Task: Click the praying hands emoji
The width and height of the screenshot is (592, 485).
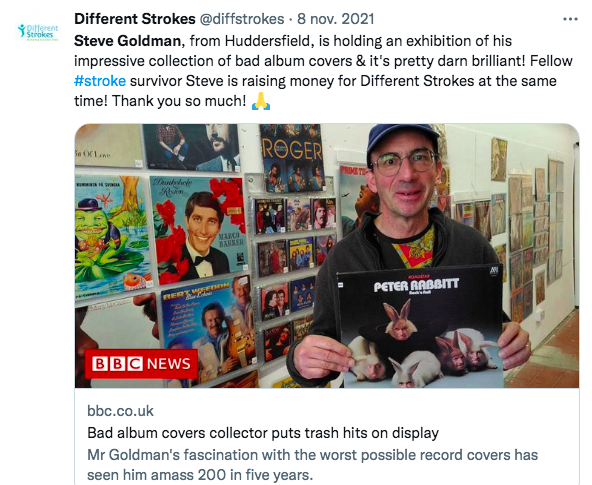Action: [261, 101]
